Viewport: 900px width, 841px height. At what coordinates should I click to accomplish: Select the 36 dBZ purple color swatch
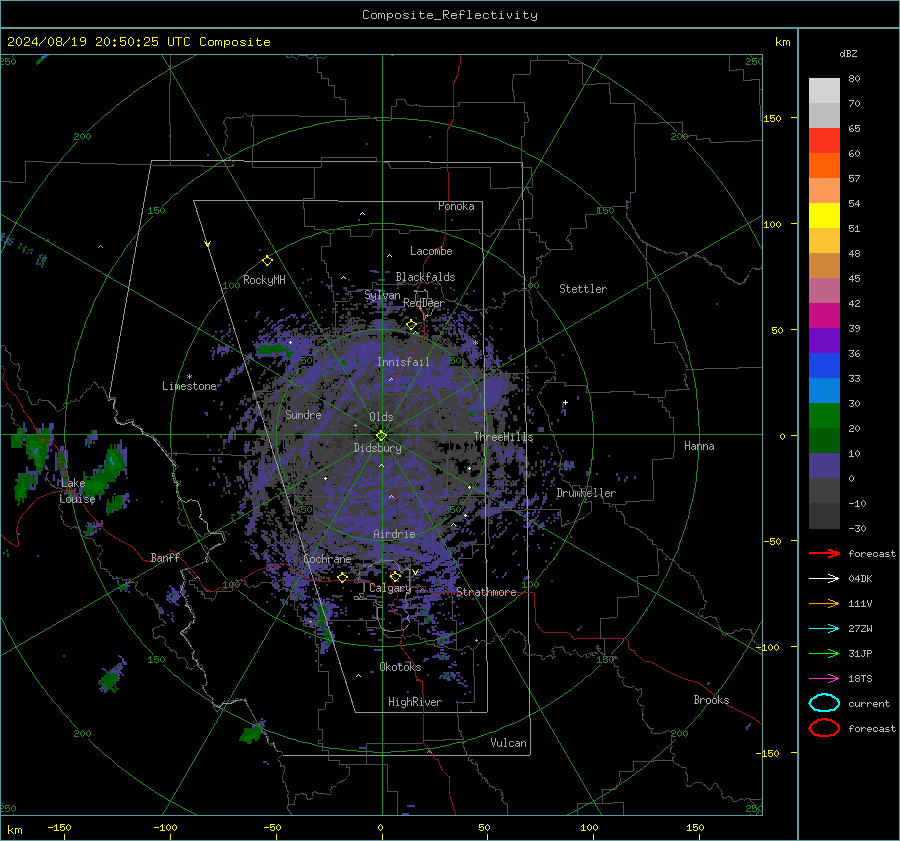(824, 340)
